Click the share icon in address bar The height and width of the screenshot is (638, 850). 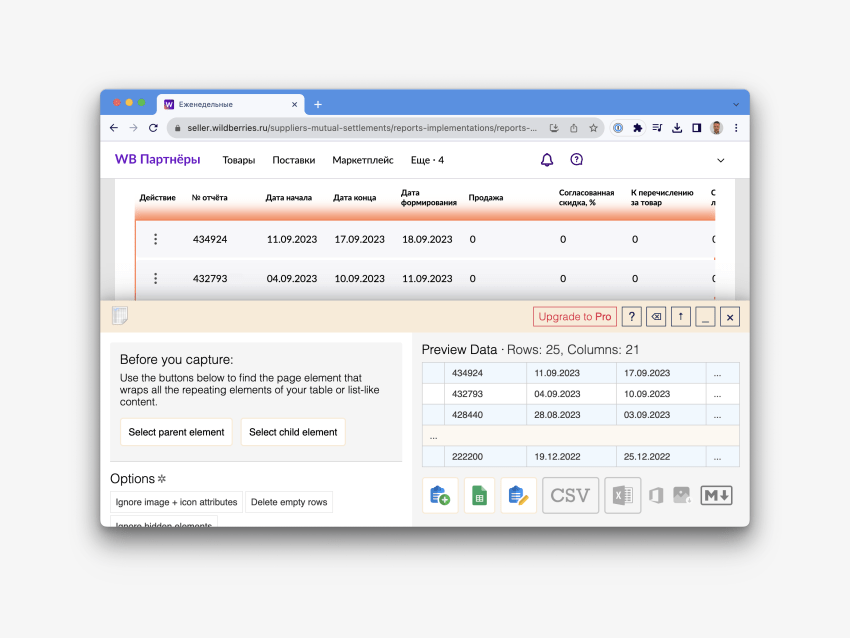click(574, 128)
